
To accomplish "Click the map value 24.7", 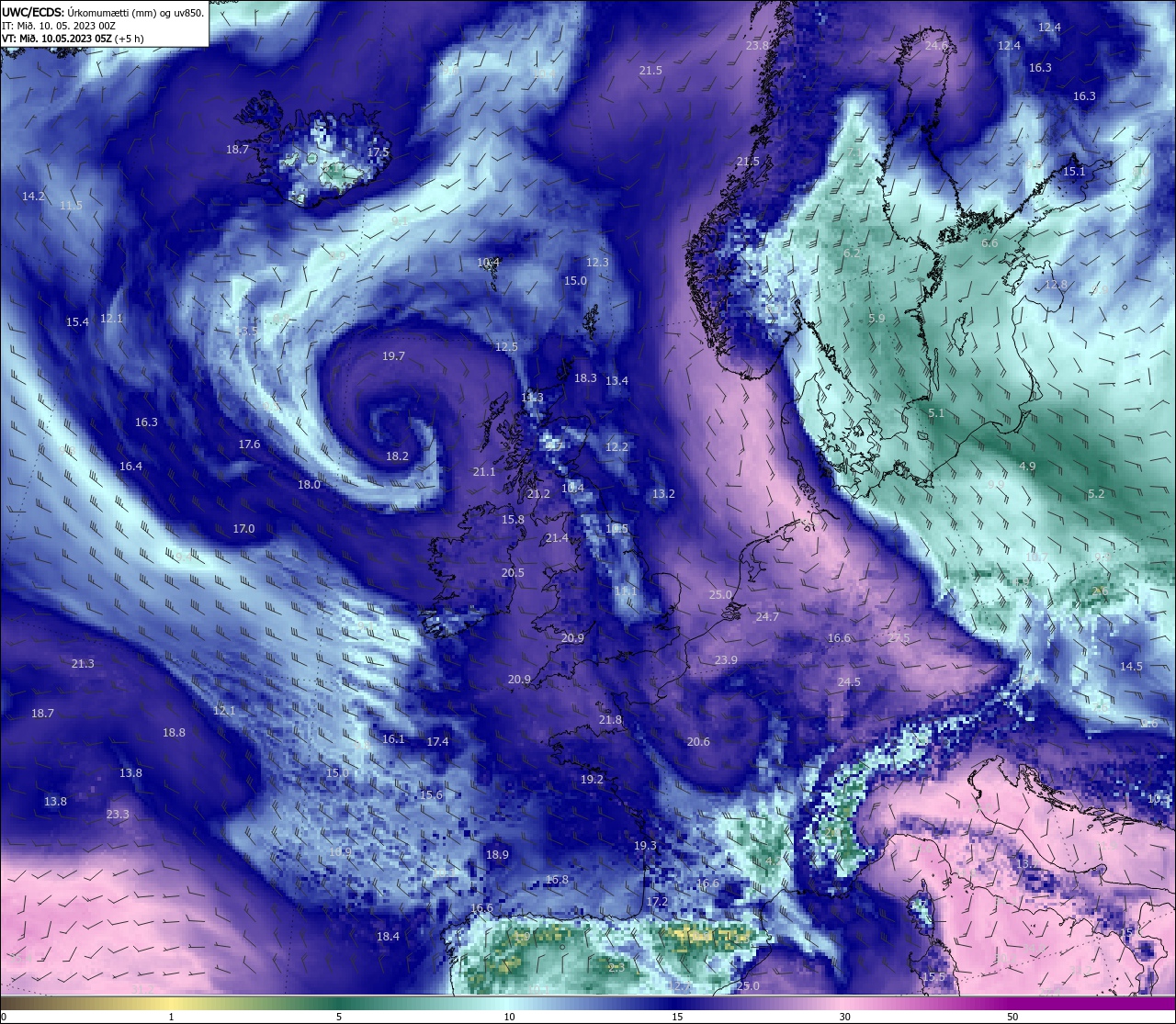I will 767,617.
